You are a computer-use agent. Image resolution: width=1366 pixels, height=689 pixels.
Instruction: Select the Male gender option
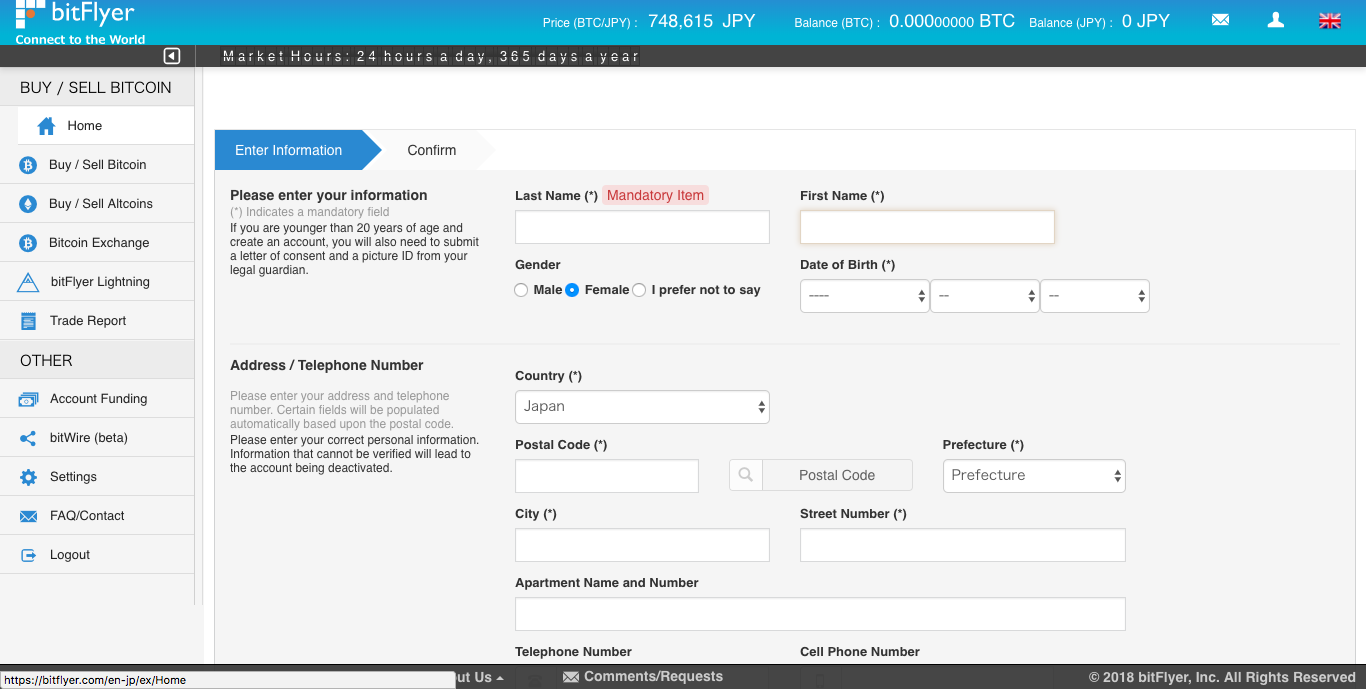click(x=521, y=290)
